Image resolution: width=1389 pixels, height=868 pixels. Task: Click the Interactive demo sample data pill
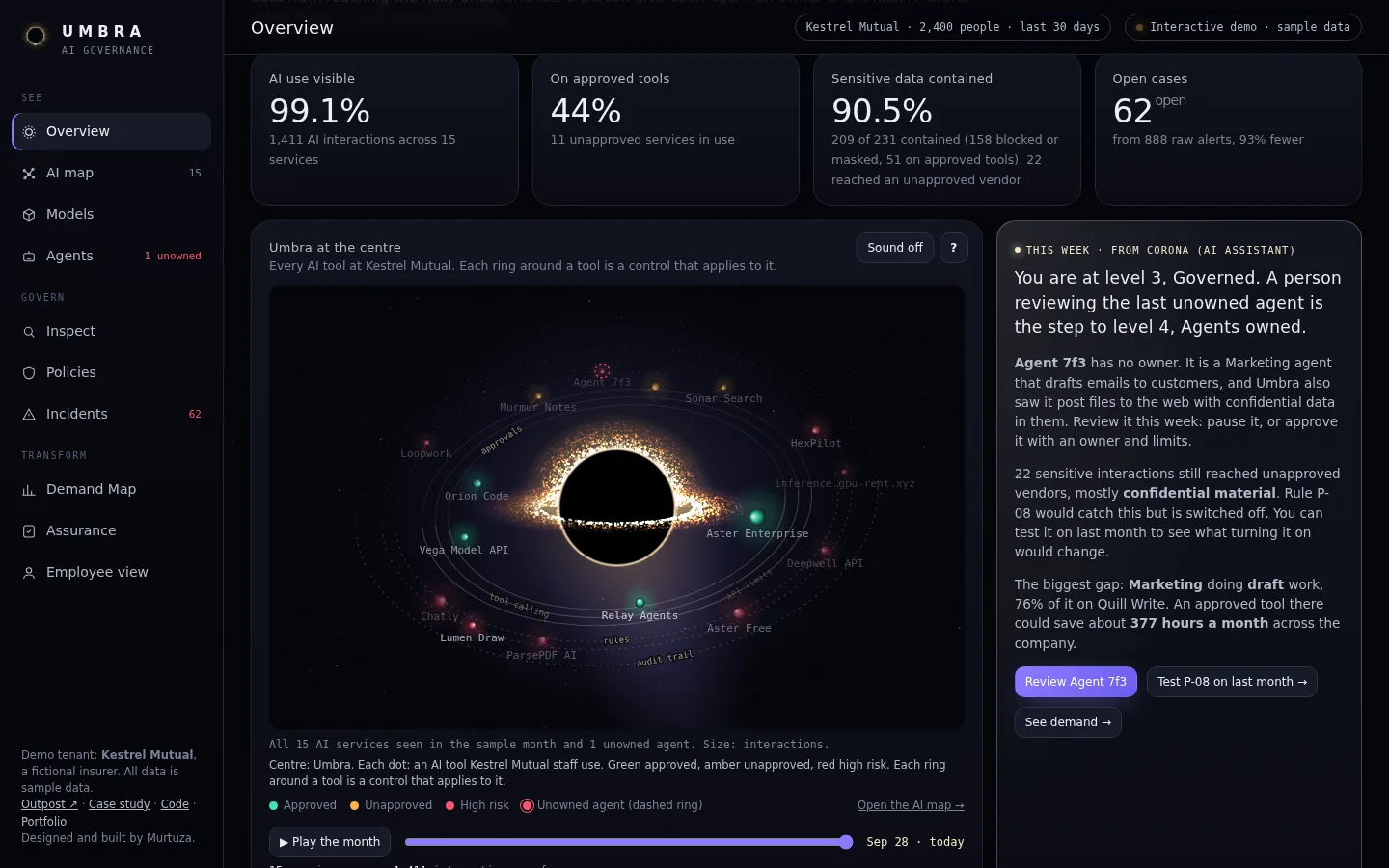[1243, 27]
